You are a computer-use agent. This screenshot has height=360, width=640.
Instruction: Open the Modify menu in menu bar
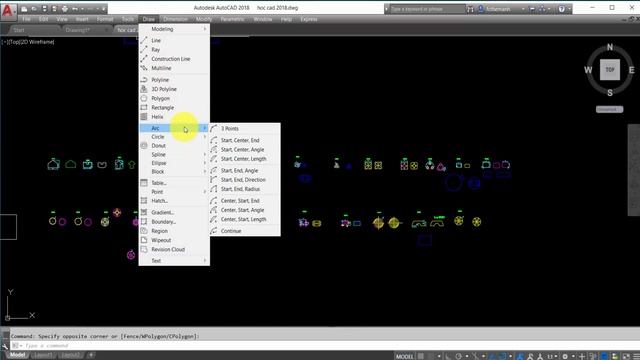coord(204,19)
